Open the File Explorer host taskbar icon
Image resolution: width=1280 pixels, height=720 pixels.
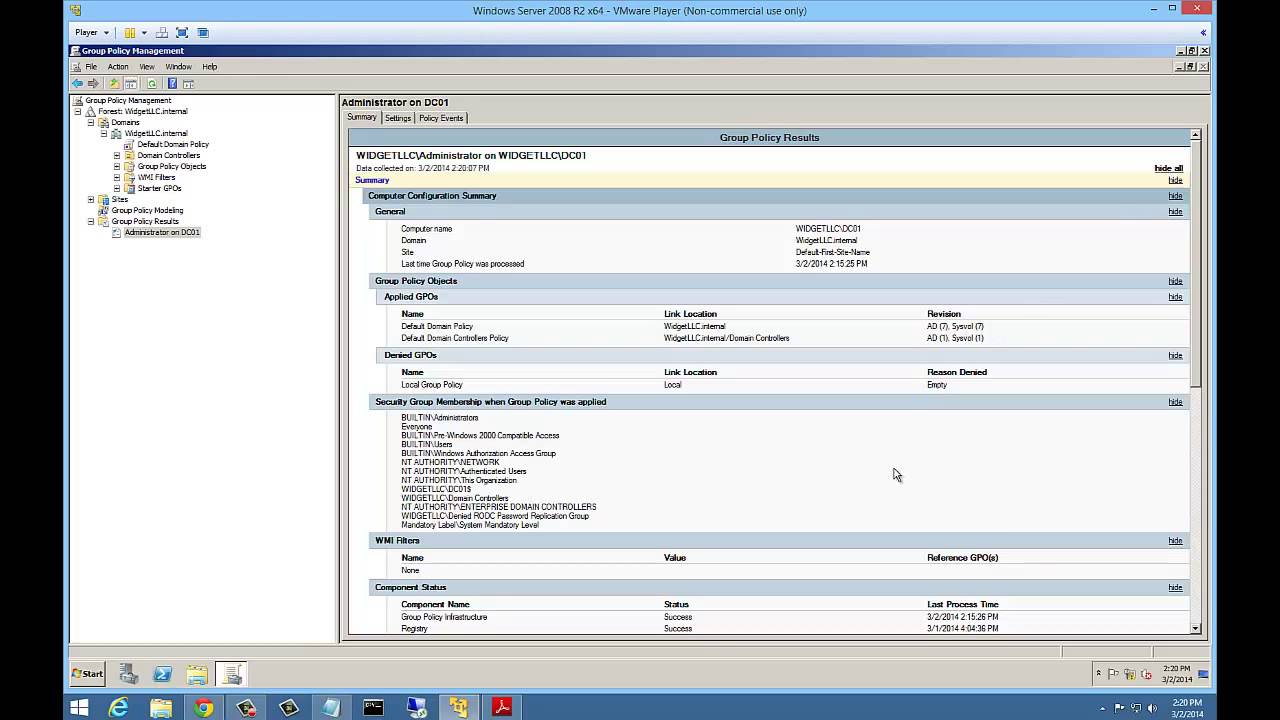pos(161,708)
